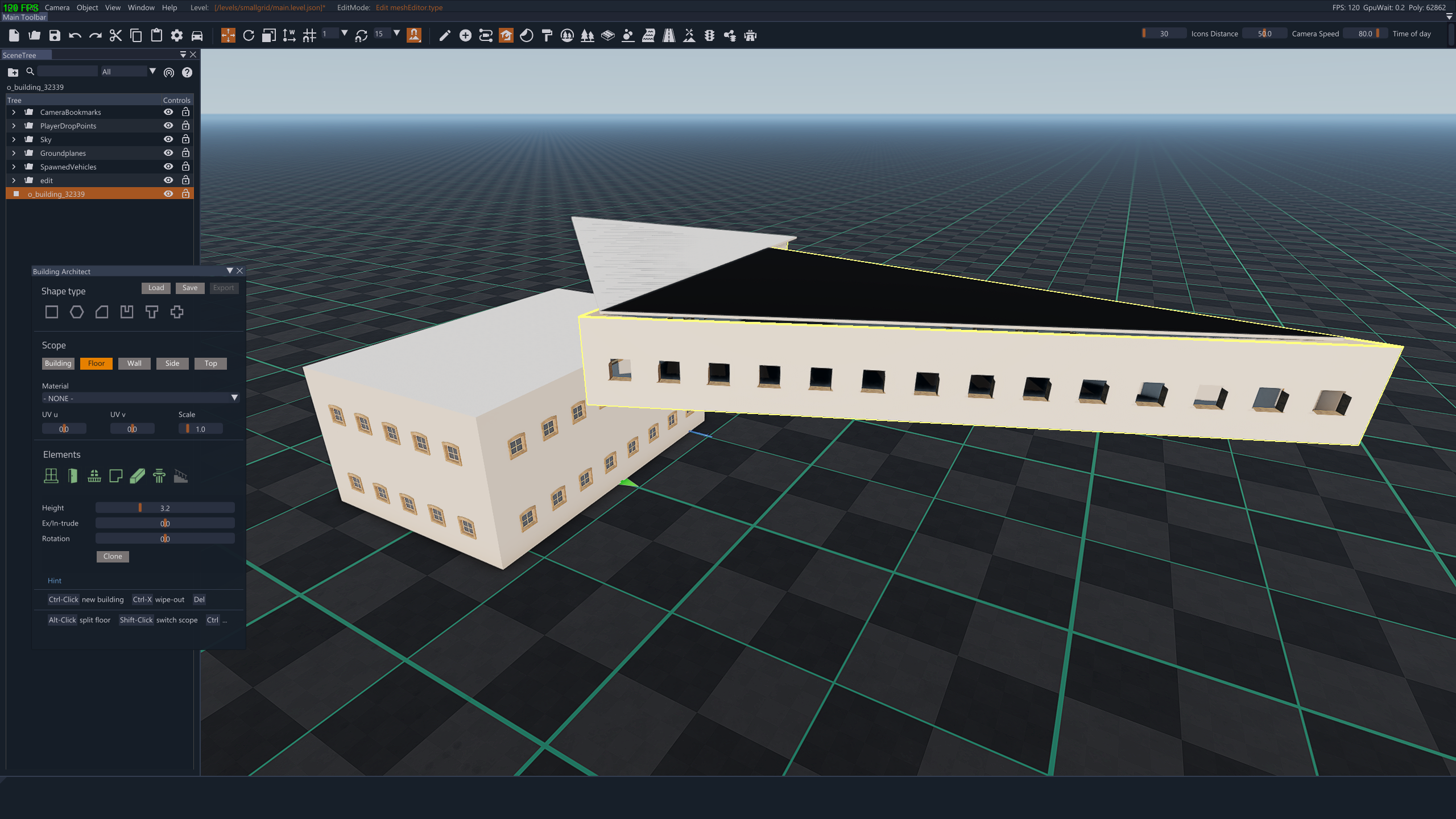Image resolution: width=1456 pixels, height=819 pixels.
Task: Click the vehicle car icon in toolbar
Action: 197,36
